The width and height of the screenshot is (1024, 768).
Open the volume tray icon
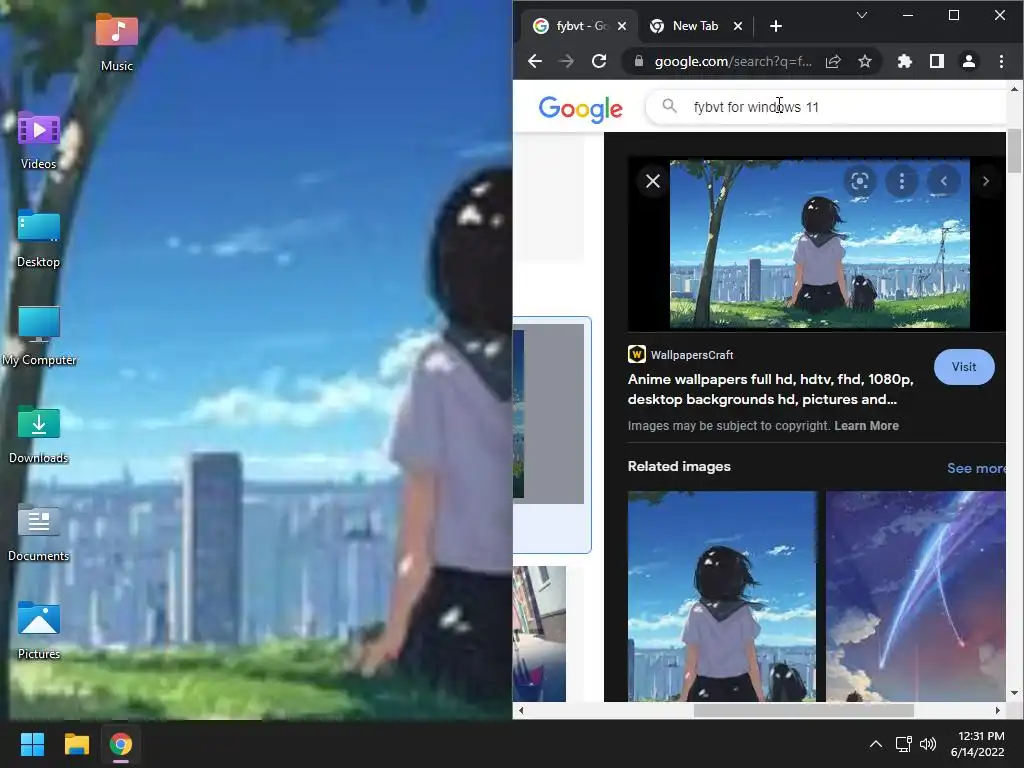927,744
